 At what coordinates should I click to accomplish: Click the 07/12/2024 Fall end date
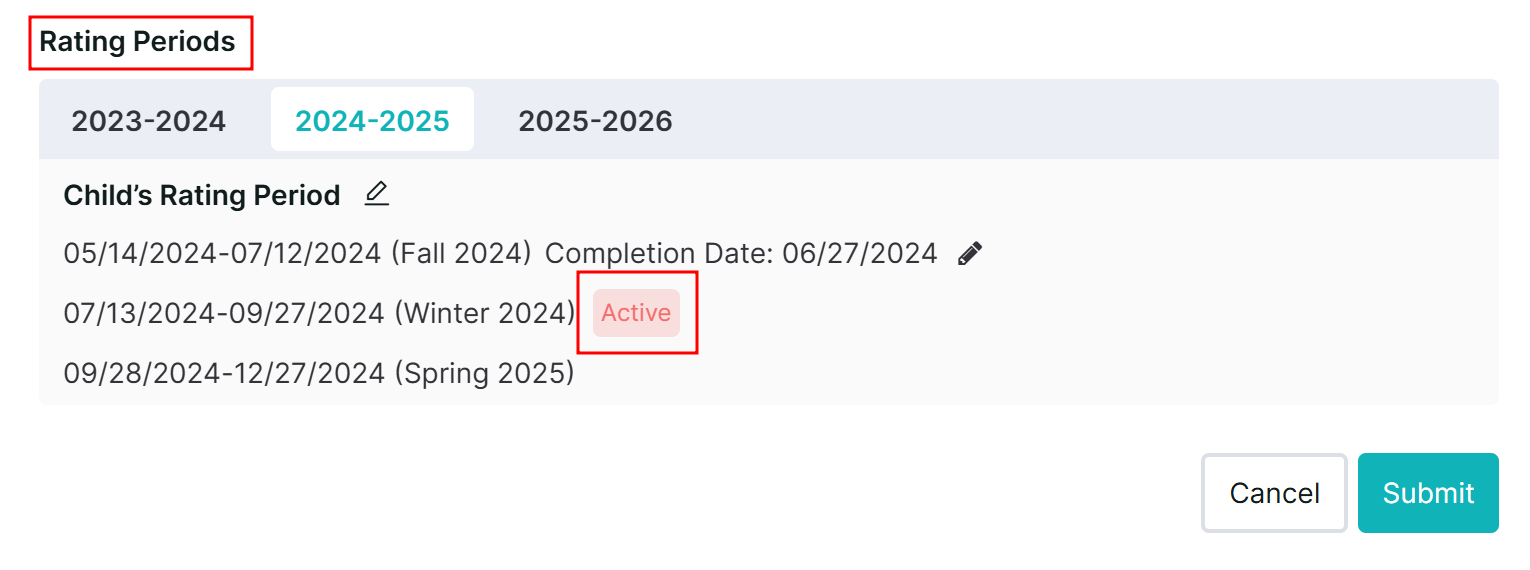tap(306, 254)
